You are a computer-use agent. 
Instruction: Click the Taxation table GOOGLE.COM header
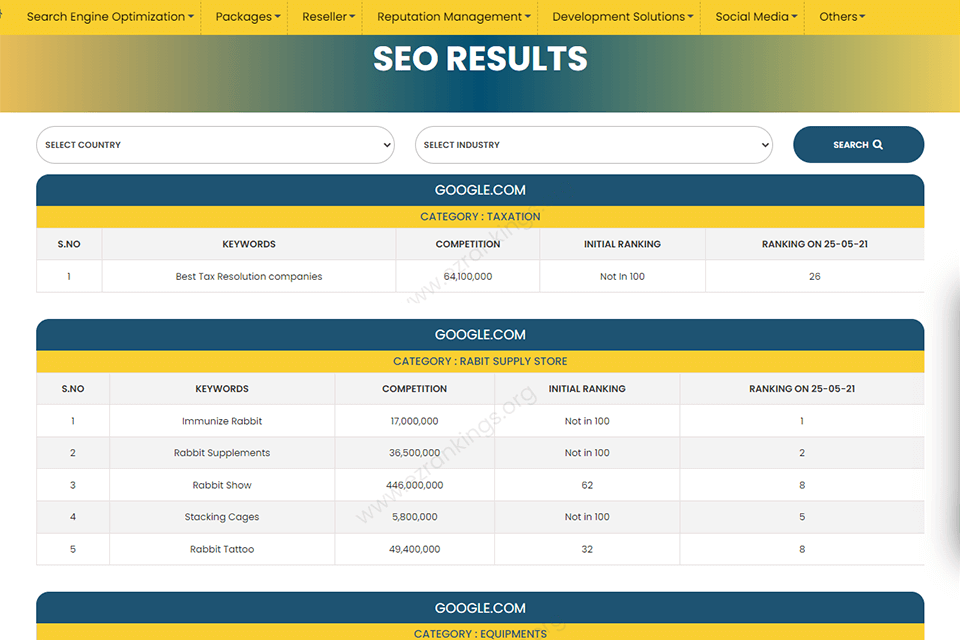pyautogui.click(x=480, y=190)
